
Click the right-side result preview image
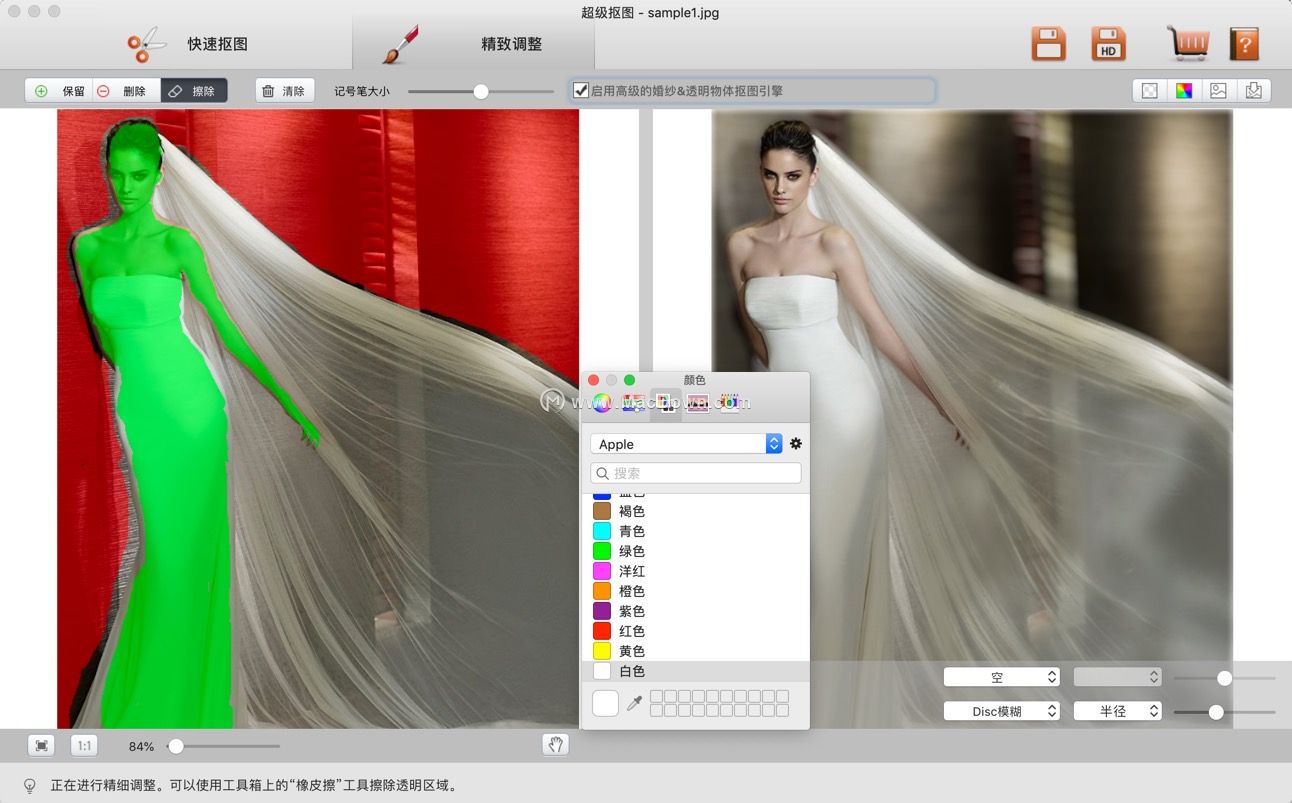pos(972,419)
